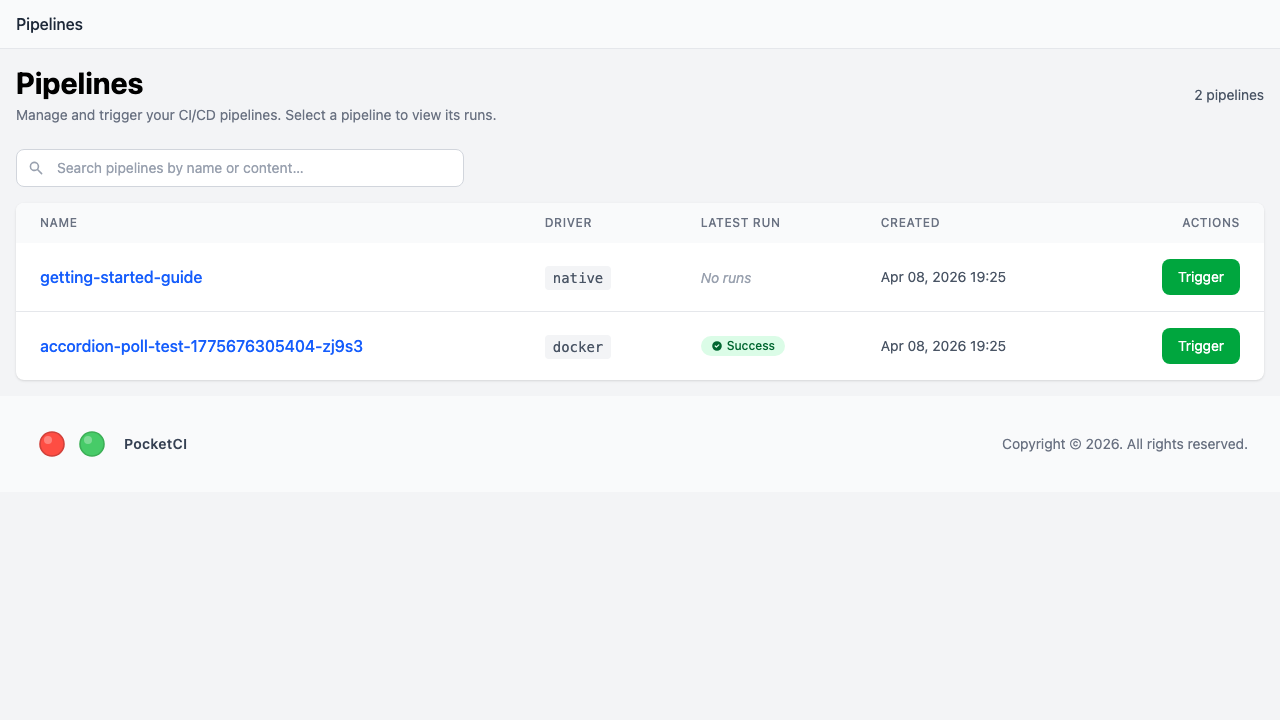Screen dimensions: 1280x720
Task: Toggle sorting by the NAME column header
Action: point(58,222)
